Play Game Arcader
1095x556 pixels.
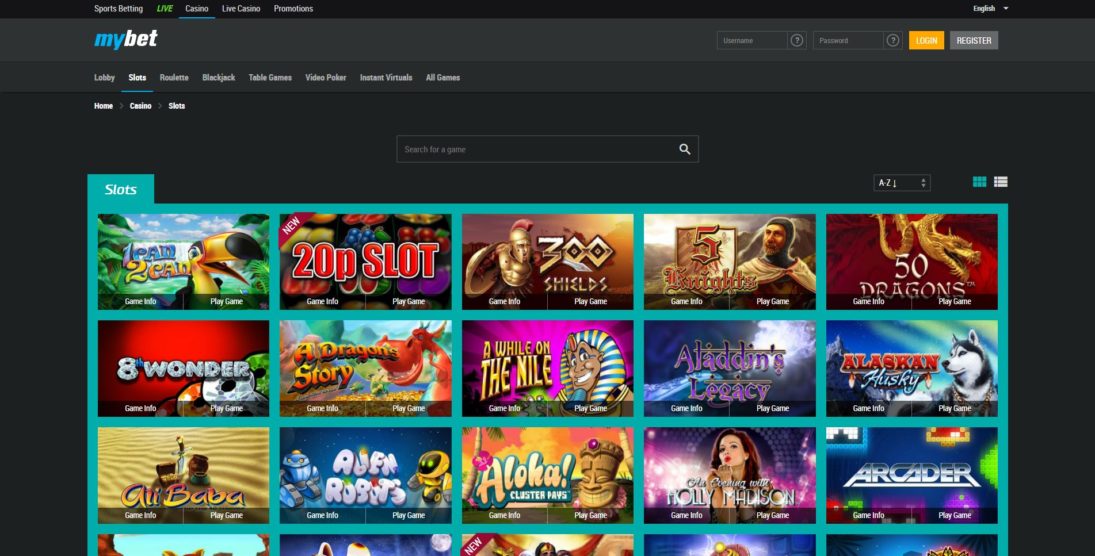pos(955,515)
